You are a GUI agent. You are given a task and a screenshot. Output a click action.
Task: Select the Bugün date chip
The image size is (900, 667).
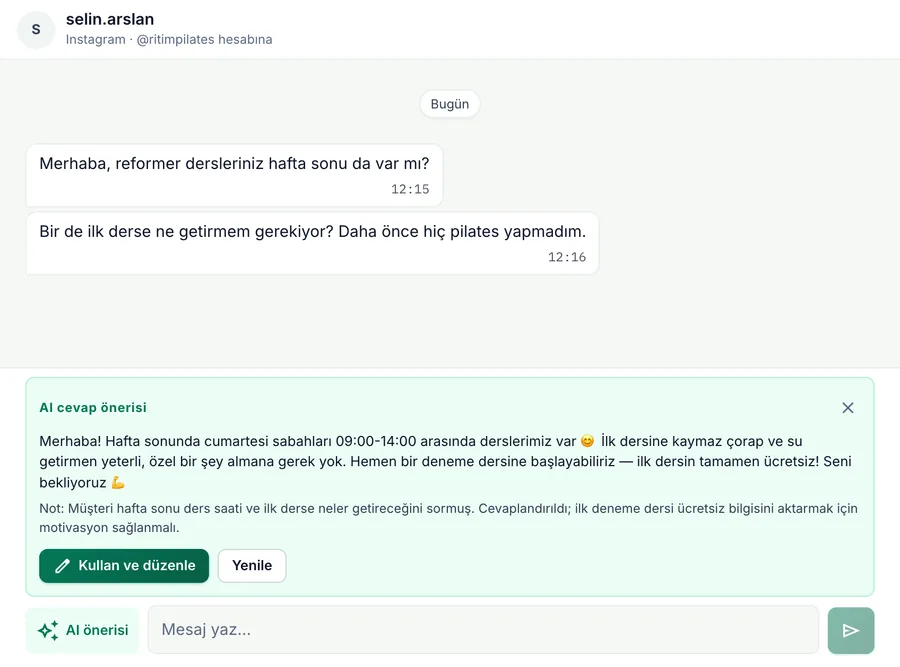[x=449, y=104]
